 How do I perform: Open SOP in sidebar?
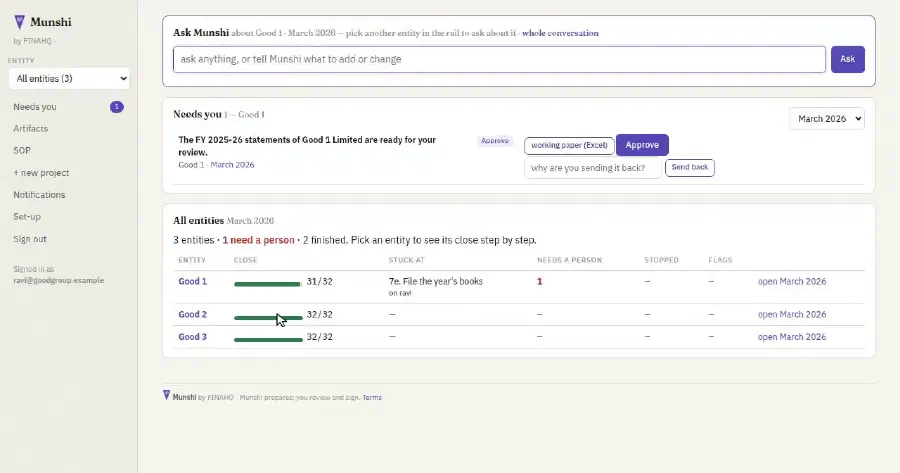22,150
